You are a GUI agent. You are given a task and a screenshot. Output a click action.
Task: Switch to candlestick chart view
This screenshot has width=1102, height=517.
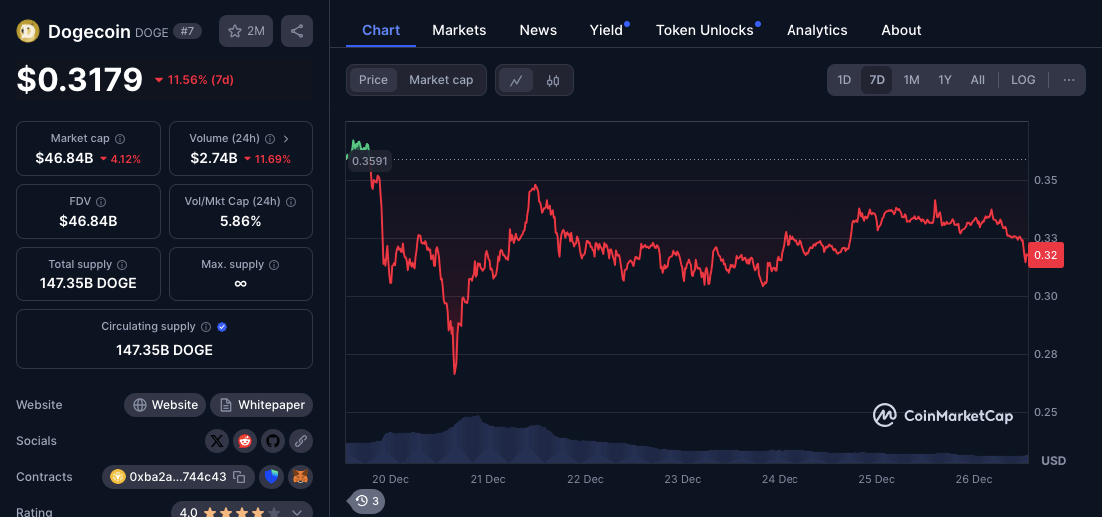(x=553, y=80)
